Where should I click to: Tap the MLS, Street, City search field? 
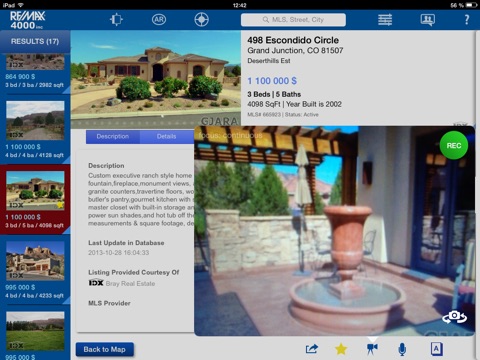tap(293, 20)
